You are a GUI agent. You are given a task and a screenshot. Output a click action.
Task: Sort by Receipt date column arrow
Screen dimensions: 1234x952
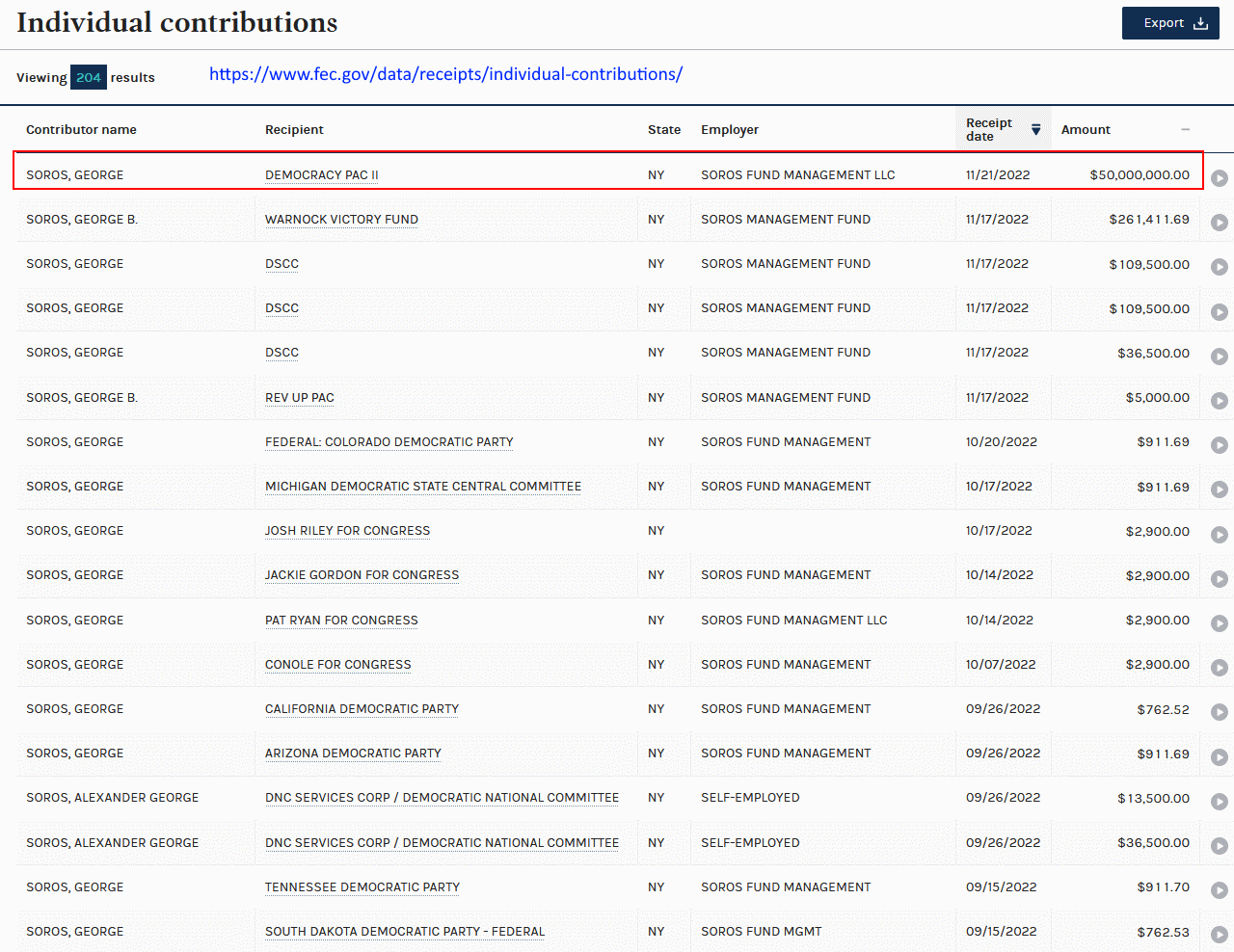(1036, 129)
